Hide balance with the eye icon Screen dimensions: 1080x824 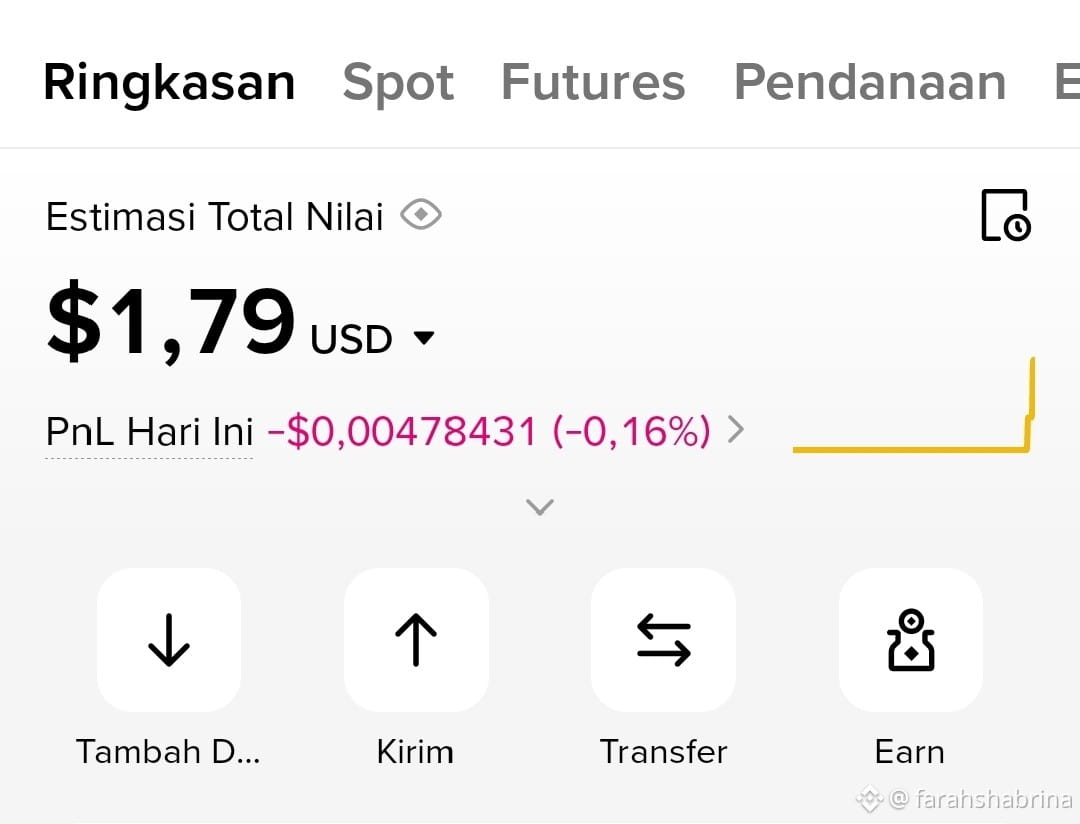coord(421,214)
